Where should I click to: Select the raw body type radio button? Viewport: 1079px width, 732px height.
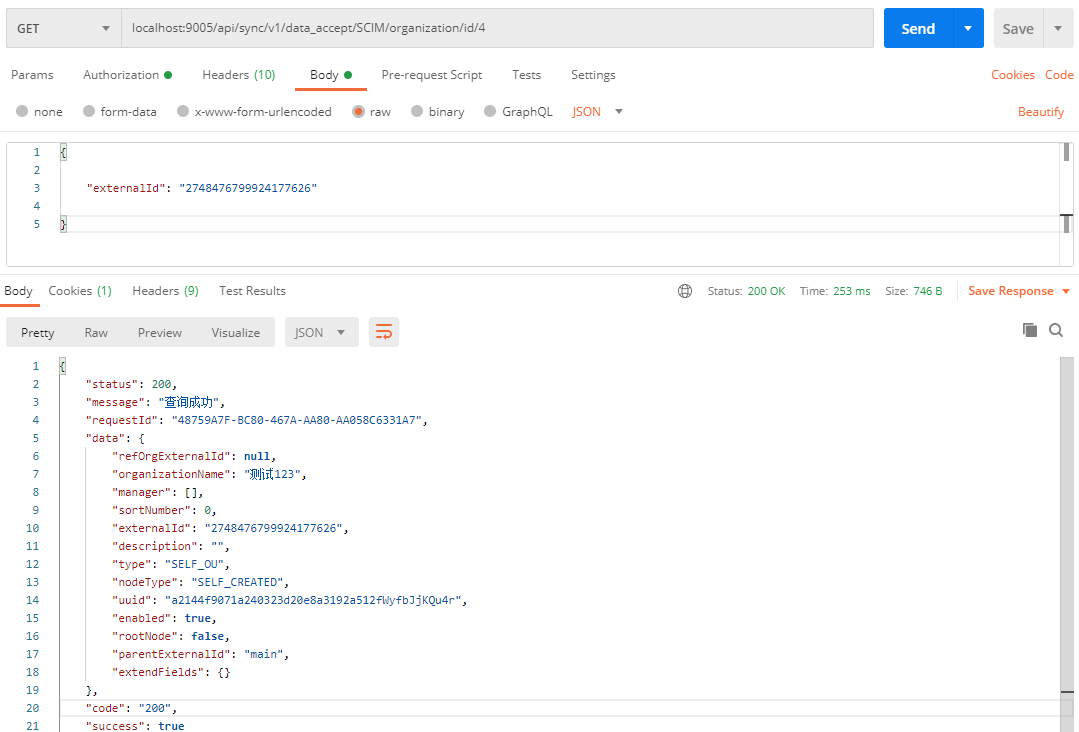[358, 112]
